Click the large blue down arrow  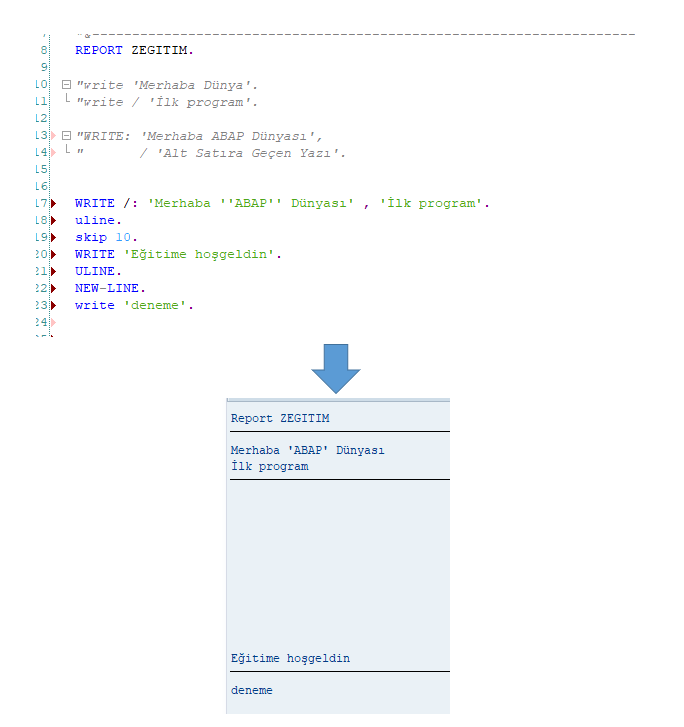pyautogui.click(x=335, y=367)
